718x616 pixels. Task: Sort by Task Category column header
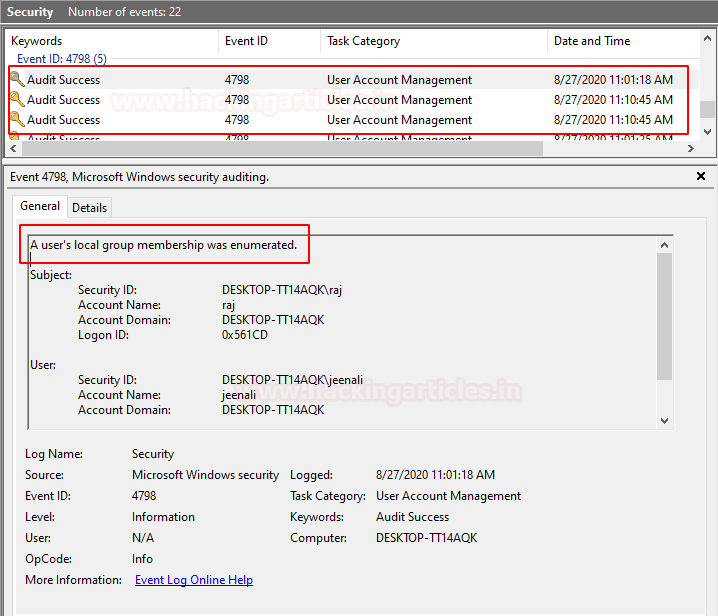434,41
